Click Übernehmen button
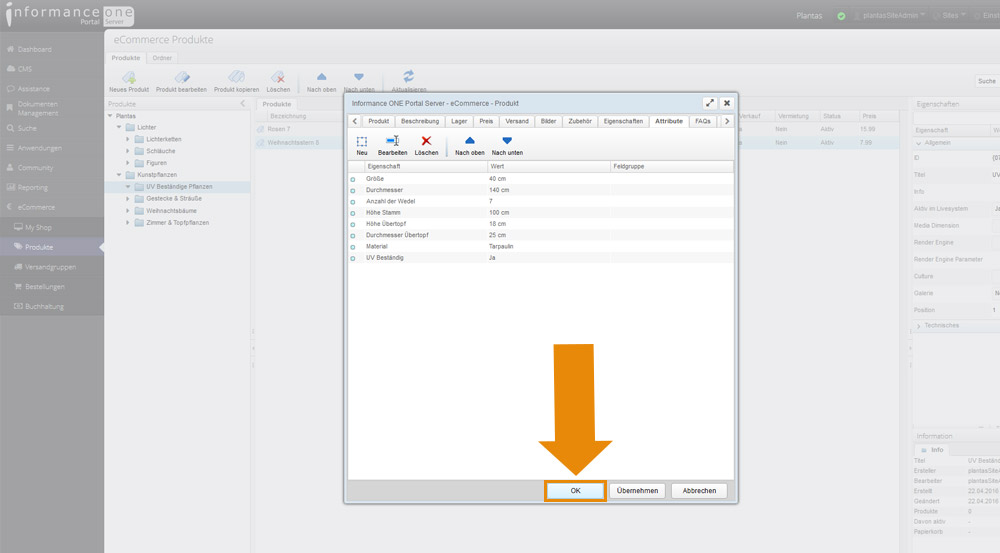Viewport: 1000px width, 553px height. tap(637, 490)
